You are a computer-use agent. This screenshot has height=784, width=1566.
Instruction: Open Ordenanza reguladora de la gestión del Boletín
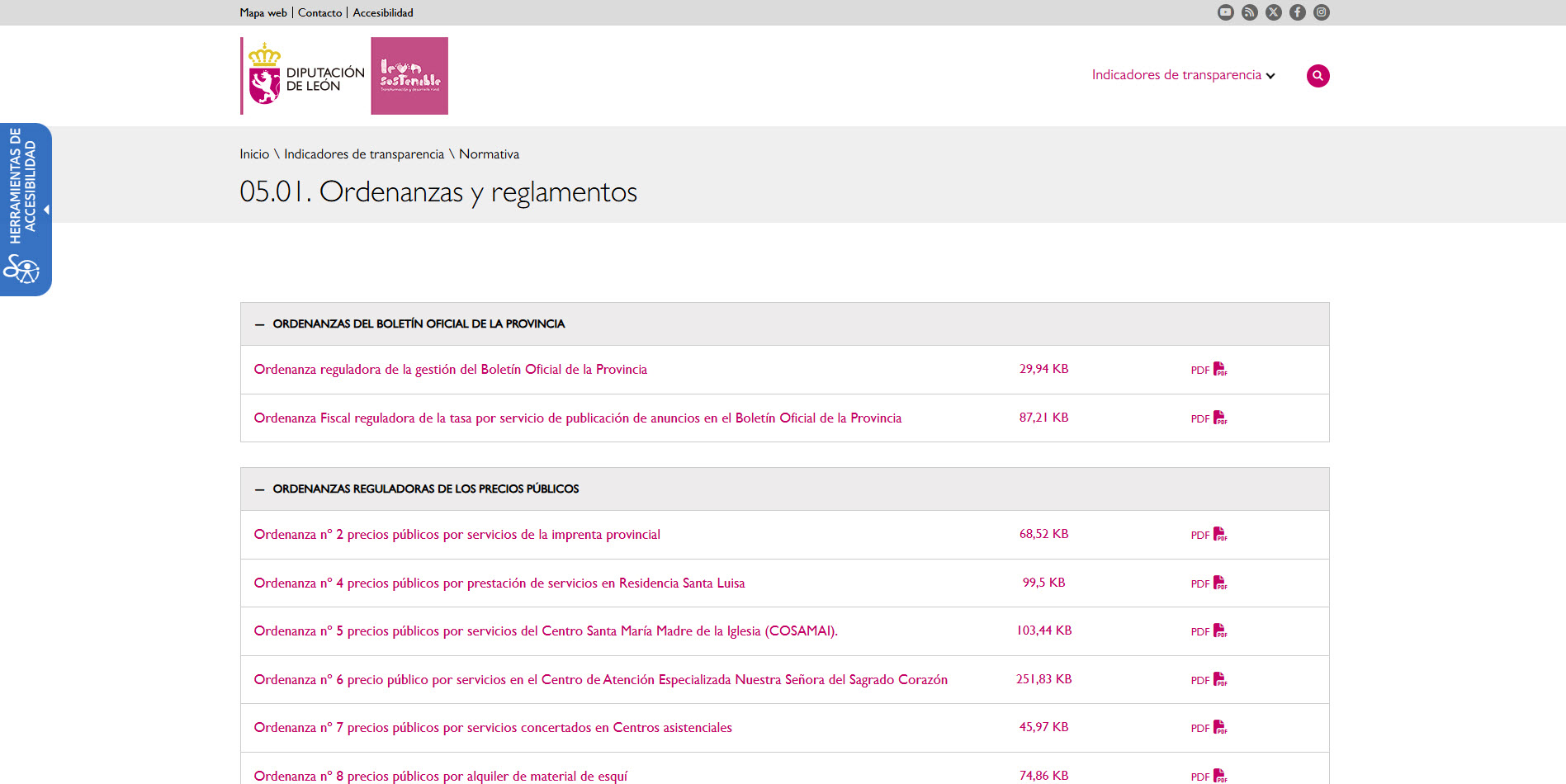click(450, 370)
